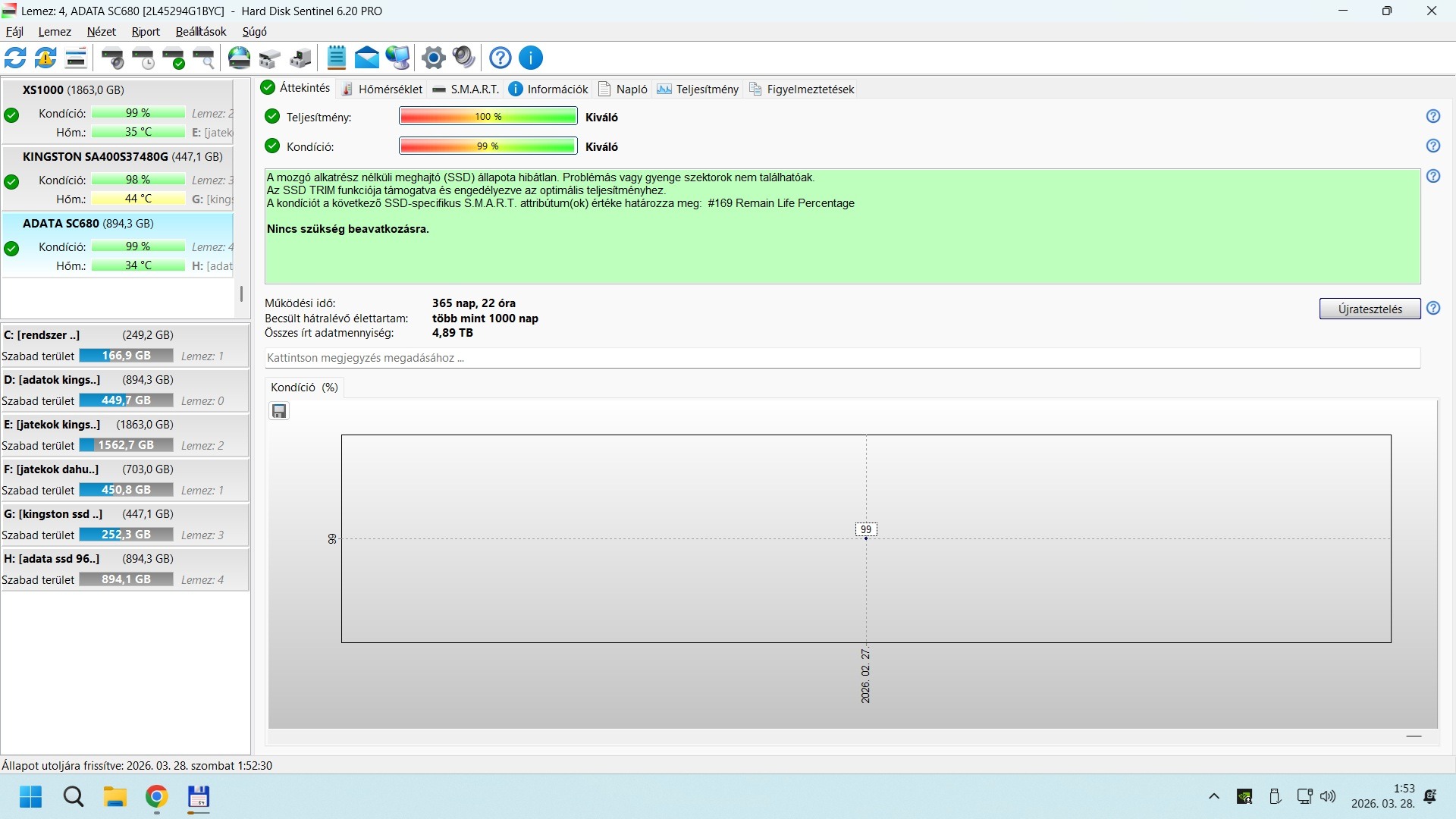Click the comment field Kattintson megjegyzés megadásához
The width and height of the screenshot is (1456, 819).
[x=842, y=357]
